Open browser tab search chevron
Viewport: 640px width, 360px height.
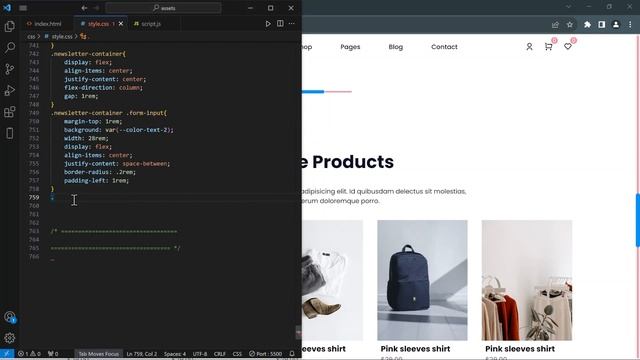(x=568, y=7)
